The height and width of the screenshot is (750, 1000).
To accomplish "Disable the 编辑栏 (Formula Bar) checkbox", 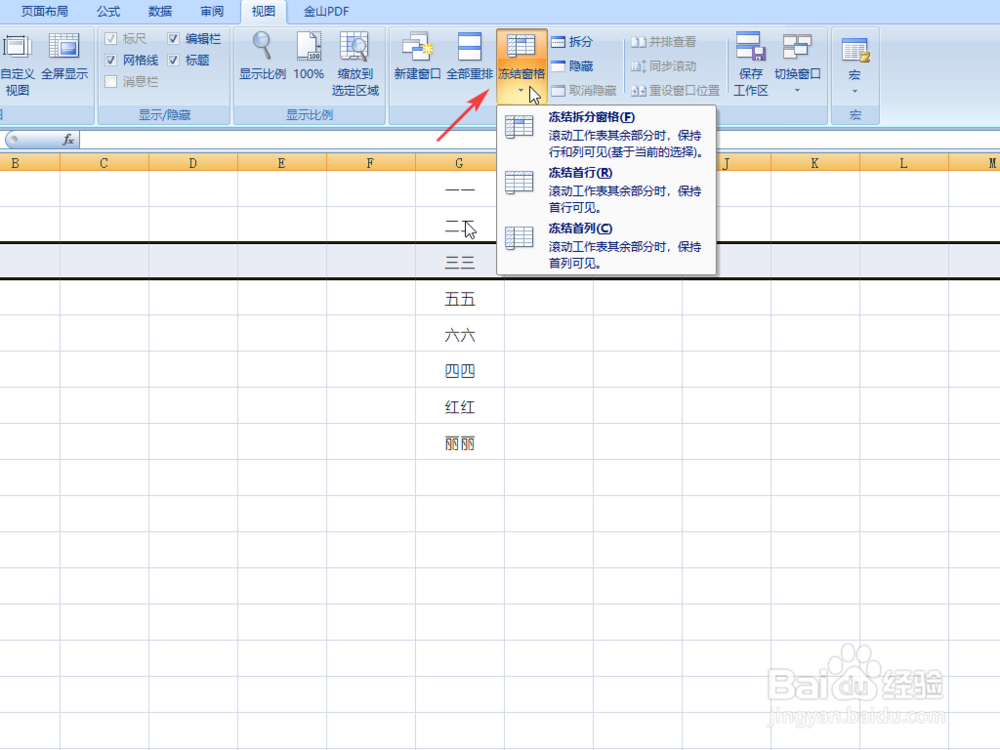I will (175, 38).
